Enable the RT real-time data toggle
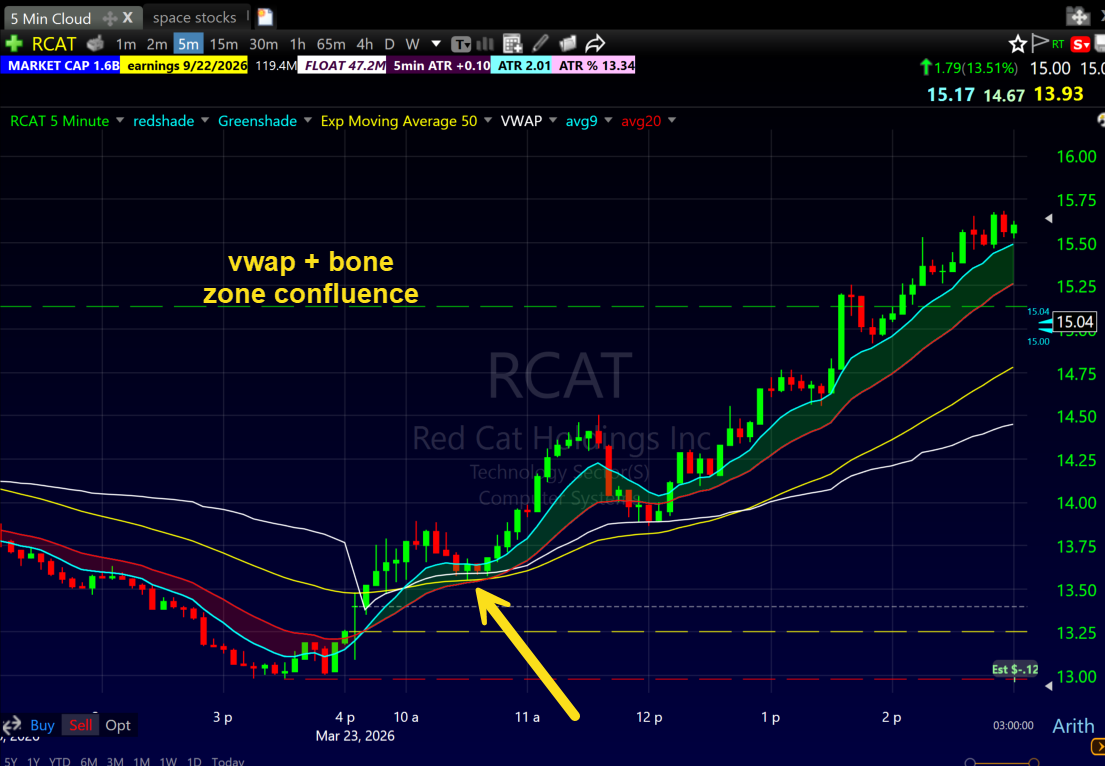Image resolution: width=1105 pixels, height=766 pixels. coord(1057,44)
